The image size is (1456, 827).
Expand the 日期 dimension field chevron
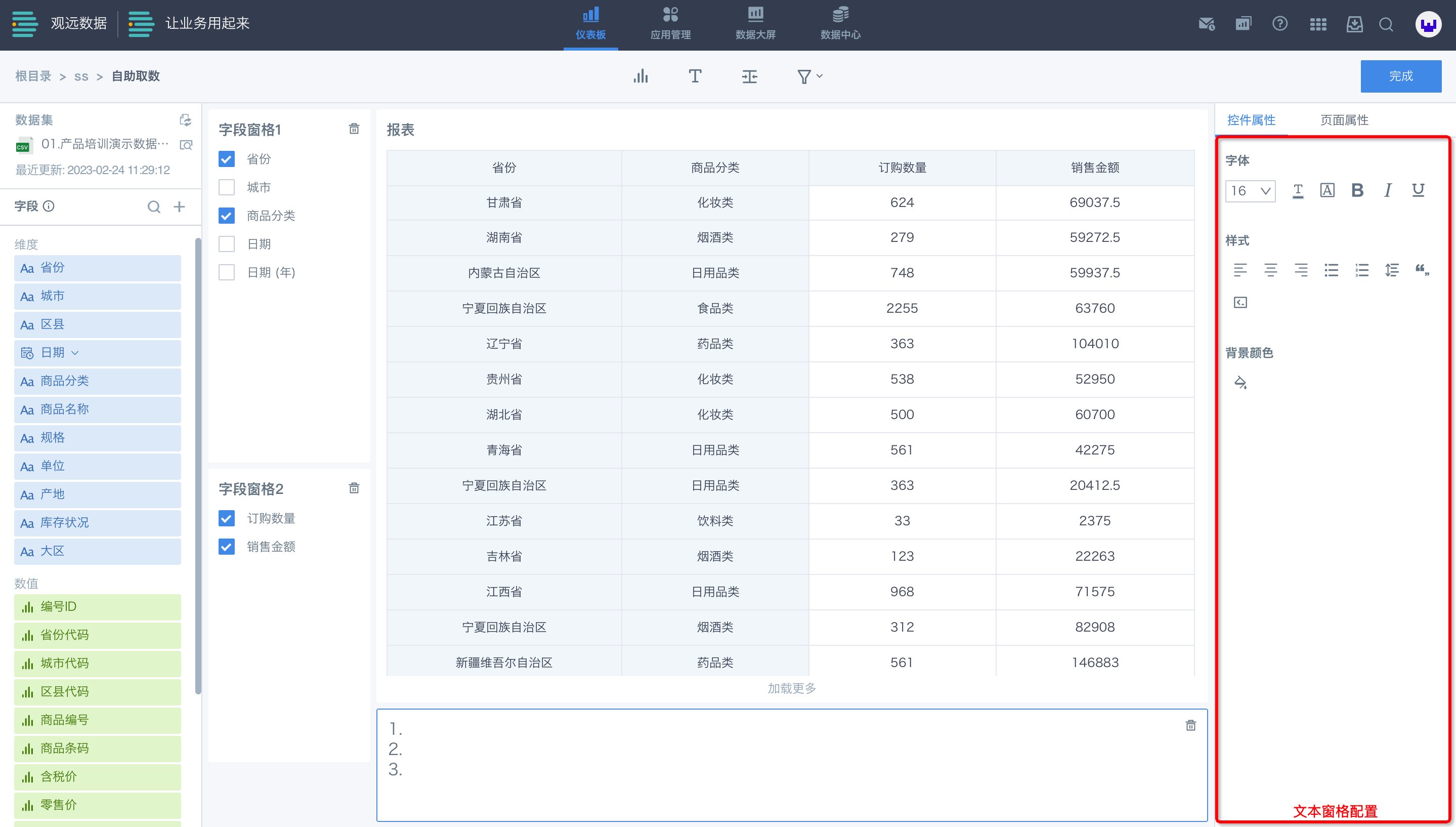pyautogui.click(x=75, y=353)
